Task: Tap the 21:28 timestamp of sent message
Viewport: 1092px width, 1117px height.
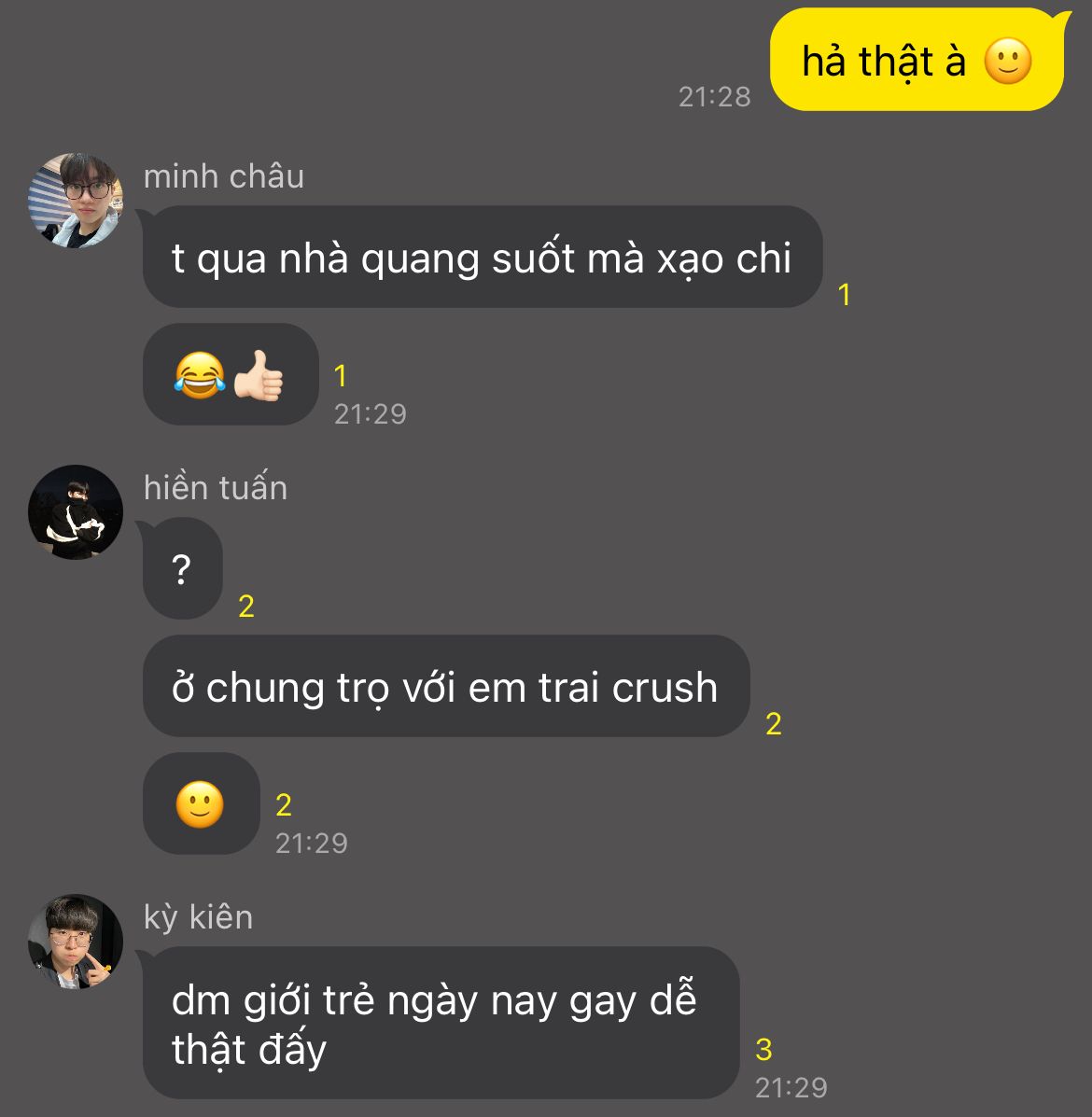Action: coord(714,97)
